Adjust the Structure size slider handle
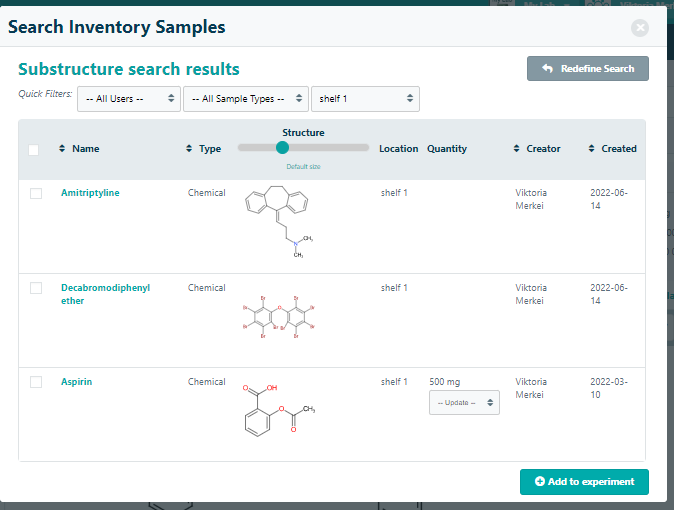 point(282,147)
